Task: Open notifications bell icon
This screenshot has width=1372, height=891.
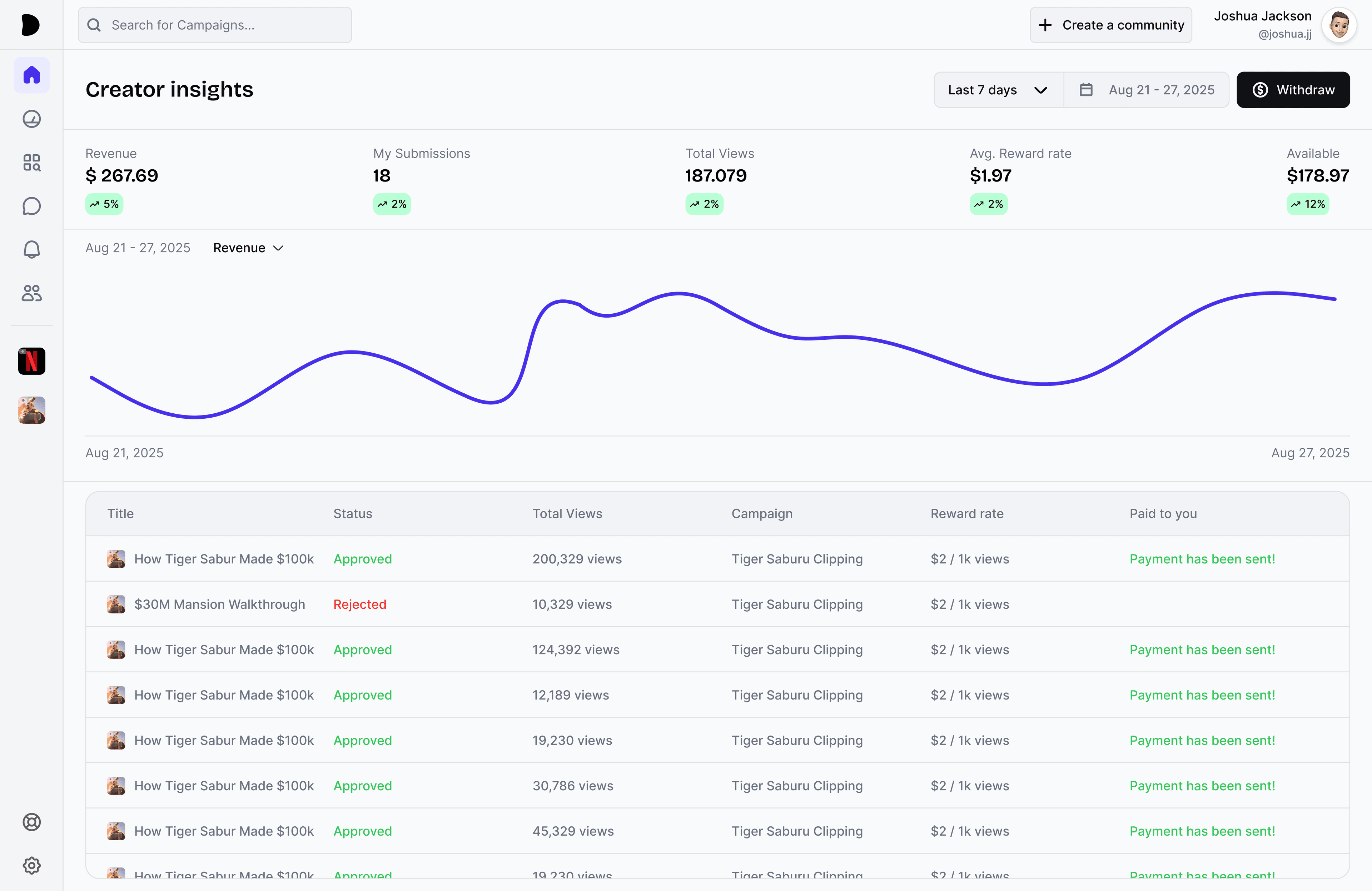Action: (x=31, y=250)
